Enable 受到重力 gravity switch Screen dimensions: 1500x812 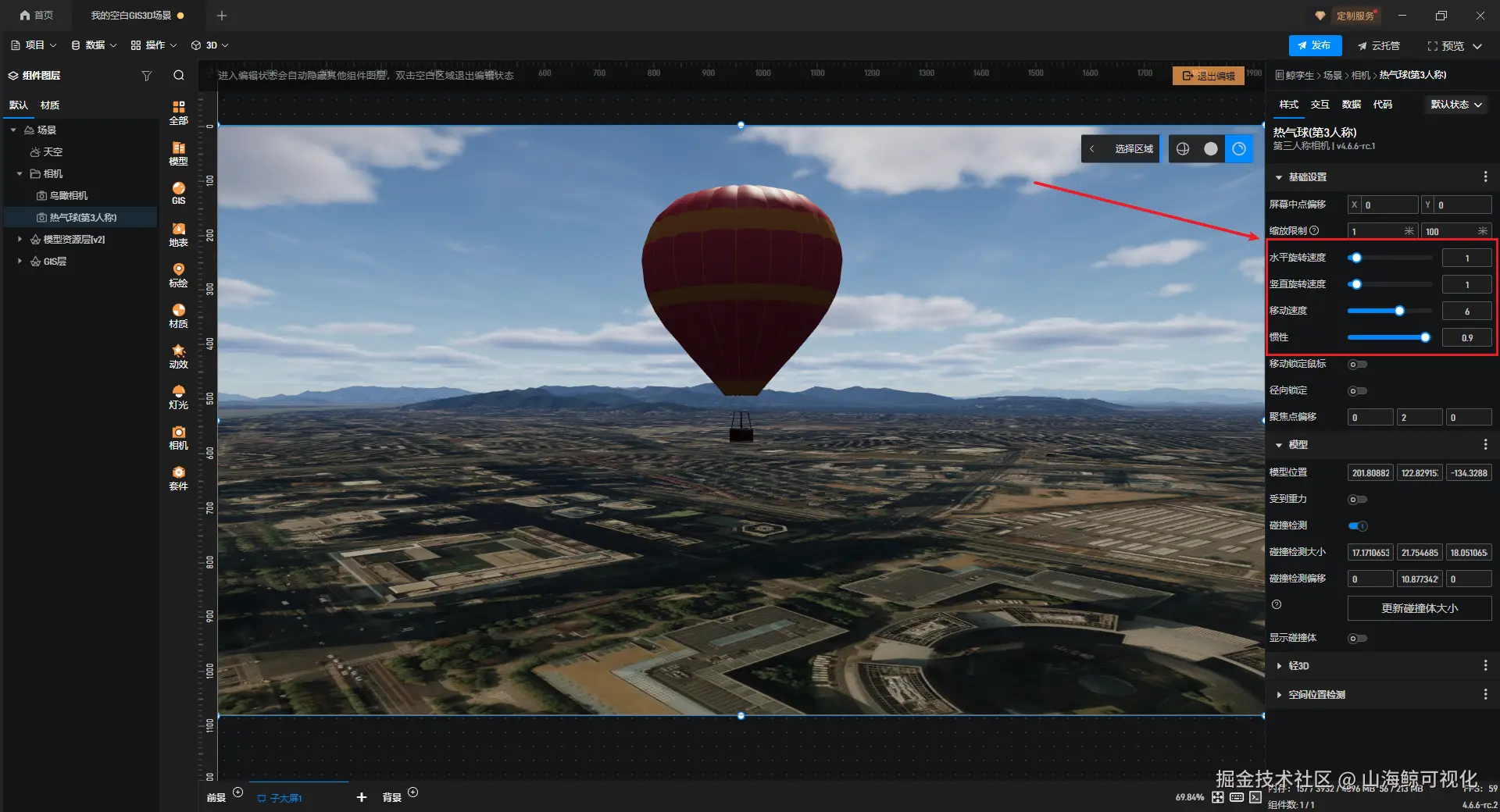1358,499
